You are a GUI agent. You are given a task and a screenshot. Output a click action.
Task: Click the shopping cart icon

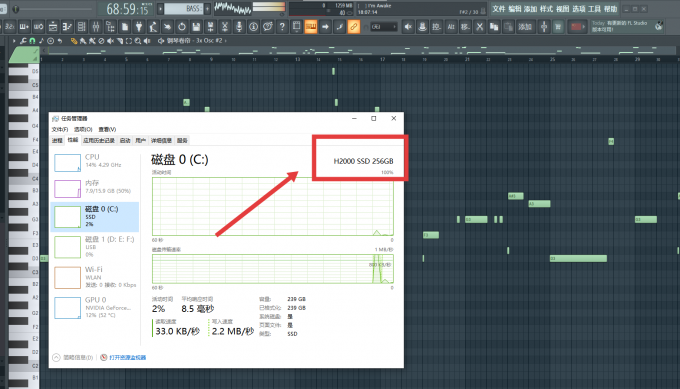pyautogui.click(x=558, y=27)
